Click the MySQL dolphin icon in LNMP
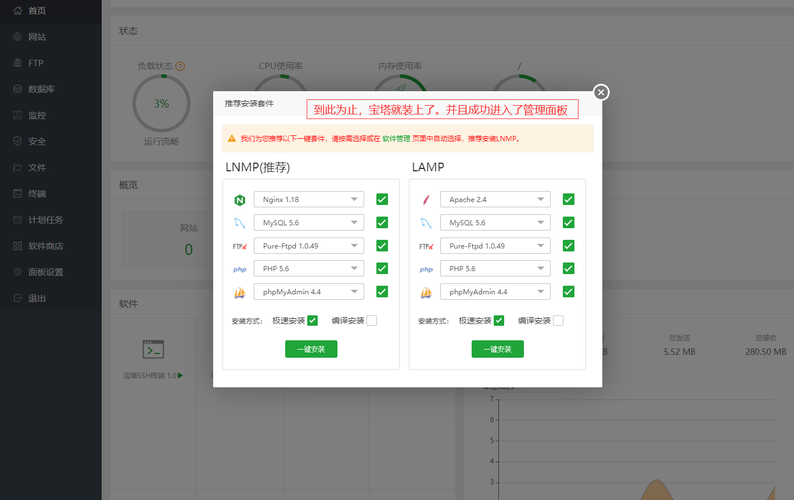The height and width of the screenshot is (500, 794). [240, 223]
